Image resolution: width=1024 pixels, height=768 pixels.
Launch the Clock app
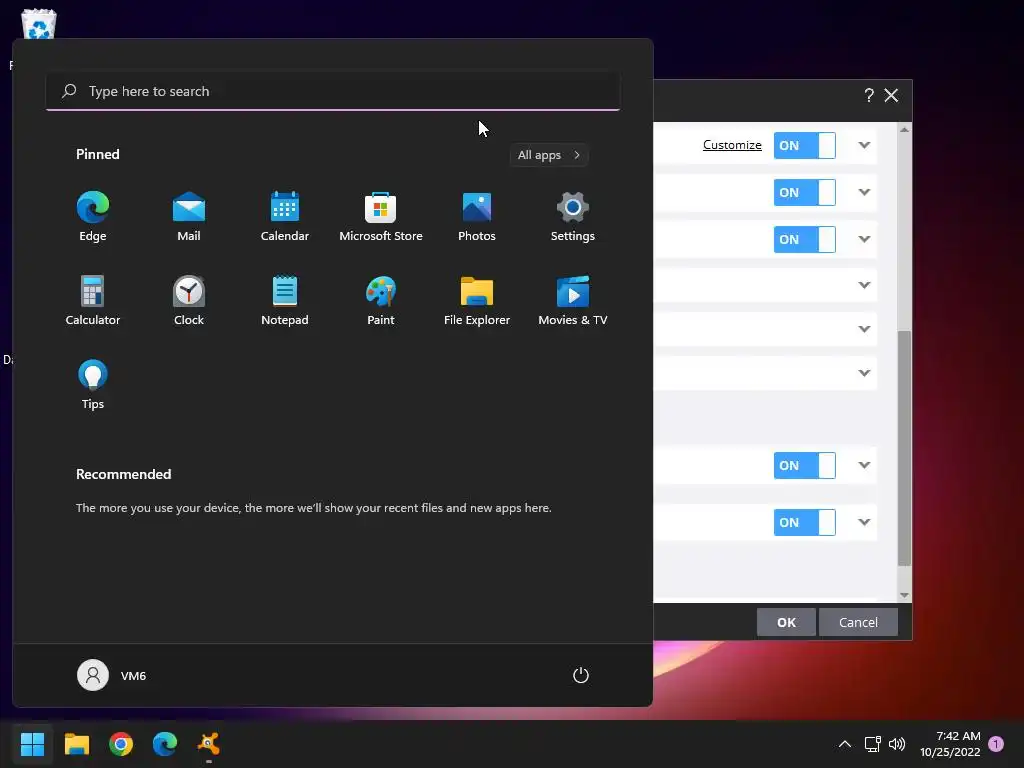(x=189, y=300)
